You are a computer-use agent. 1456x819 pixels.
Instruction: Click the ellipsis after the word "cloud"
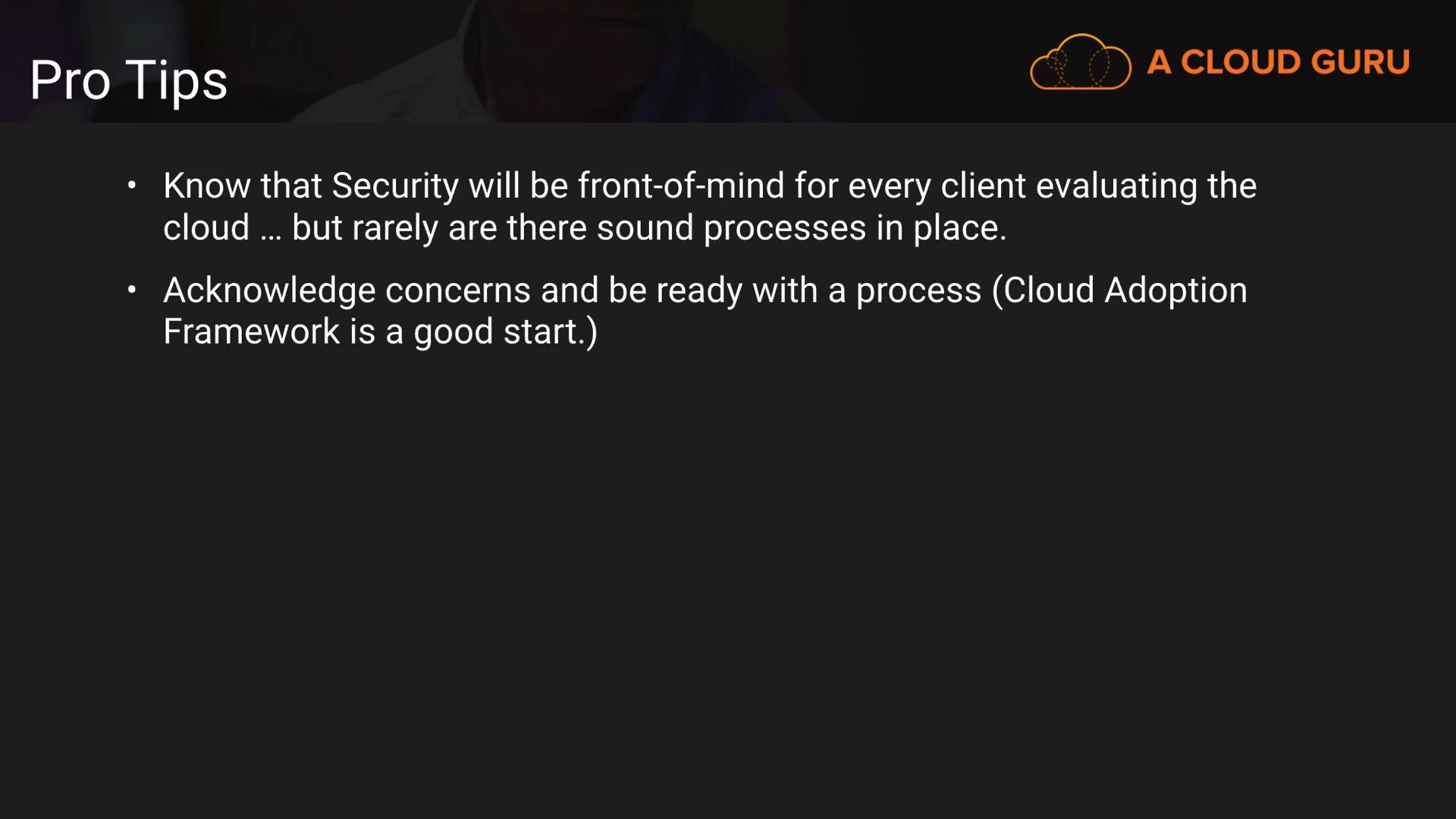coord(271,231)
